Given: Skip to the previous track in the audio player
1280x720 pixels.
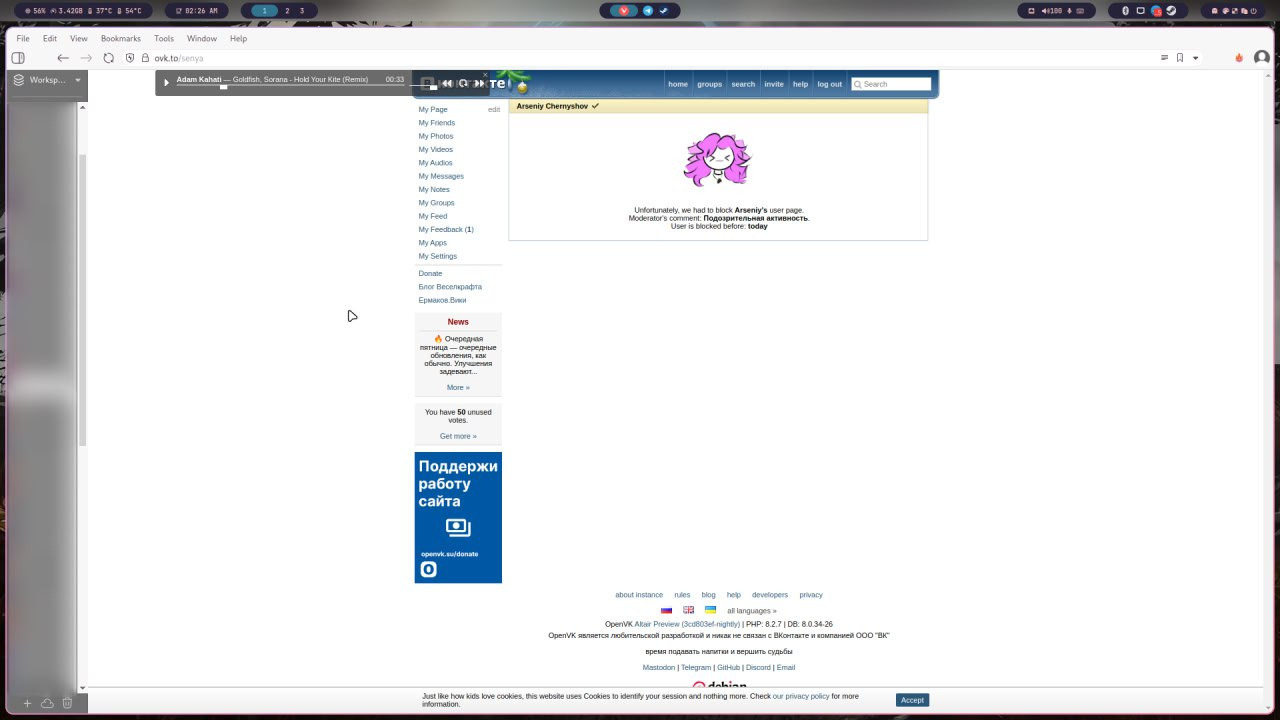Looking at the screenshot, I should pos(447,84).
